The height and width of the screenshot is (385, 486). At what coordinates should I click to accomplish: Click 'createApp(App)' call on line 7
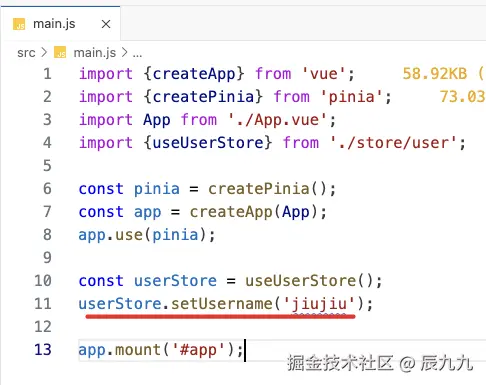(254, 212)
